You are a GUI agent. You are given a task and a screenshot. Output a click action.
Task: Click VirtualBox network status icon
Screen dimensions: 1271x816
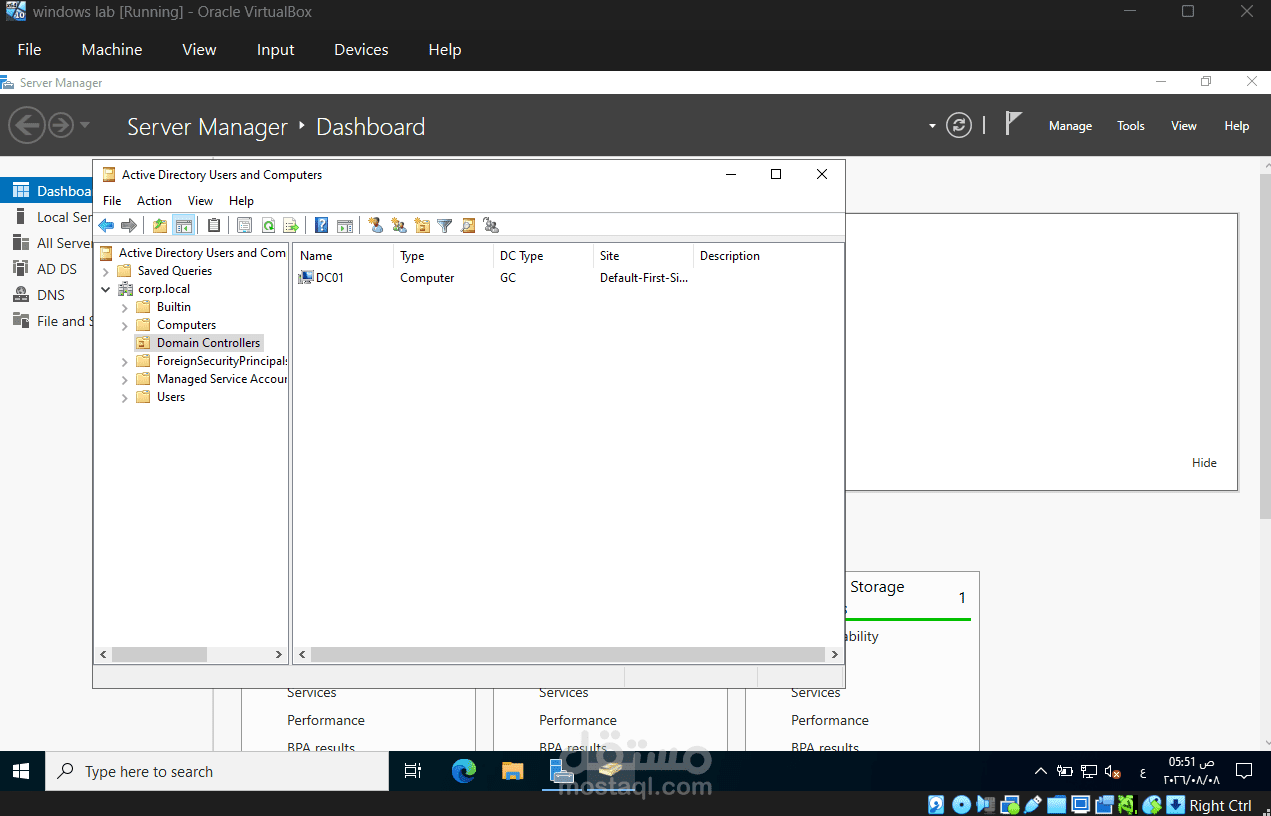pyautogui.click(x=1010, y=805)
